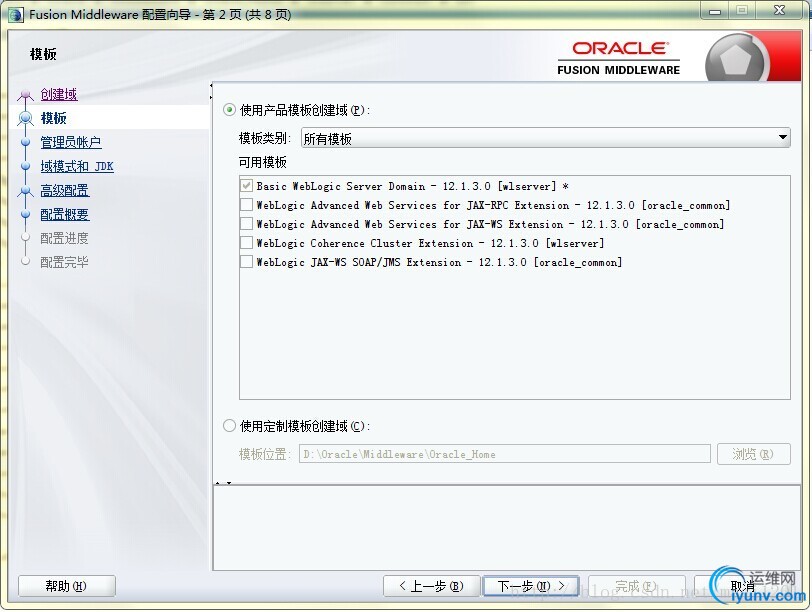Viewport: 812px width, 612px height.
Task: Click the 配置完毕 step label
Action: tap(65, 262)
